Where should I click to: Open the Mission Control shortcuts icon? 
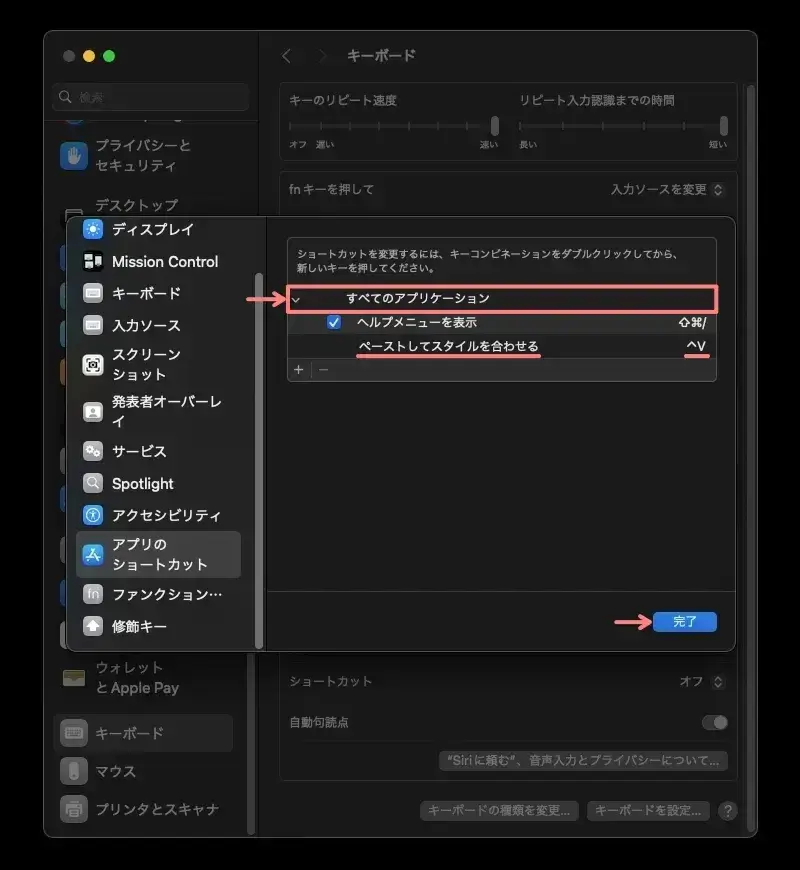click(x=92, y=262)
